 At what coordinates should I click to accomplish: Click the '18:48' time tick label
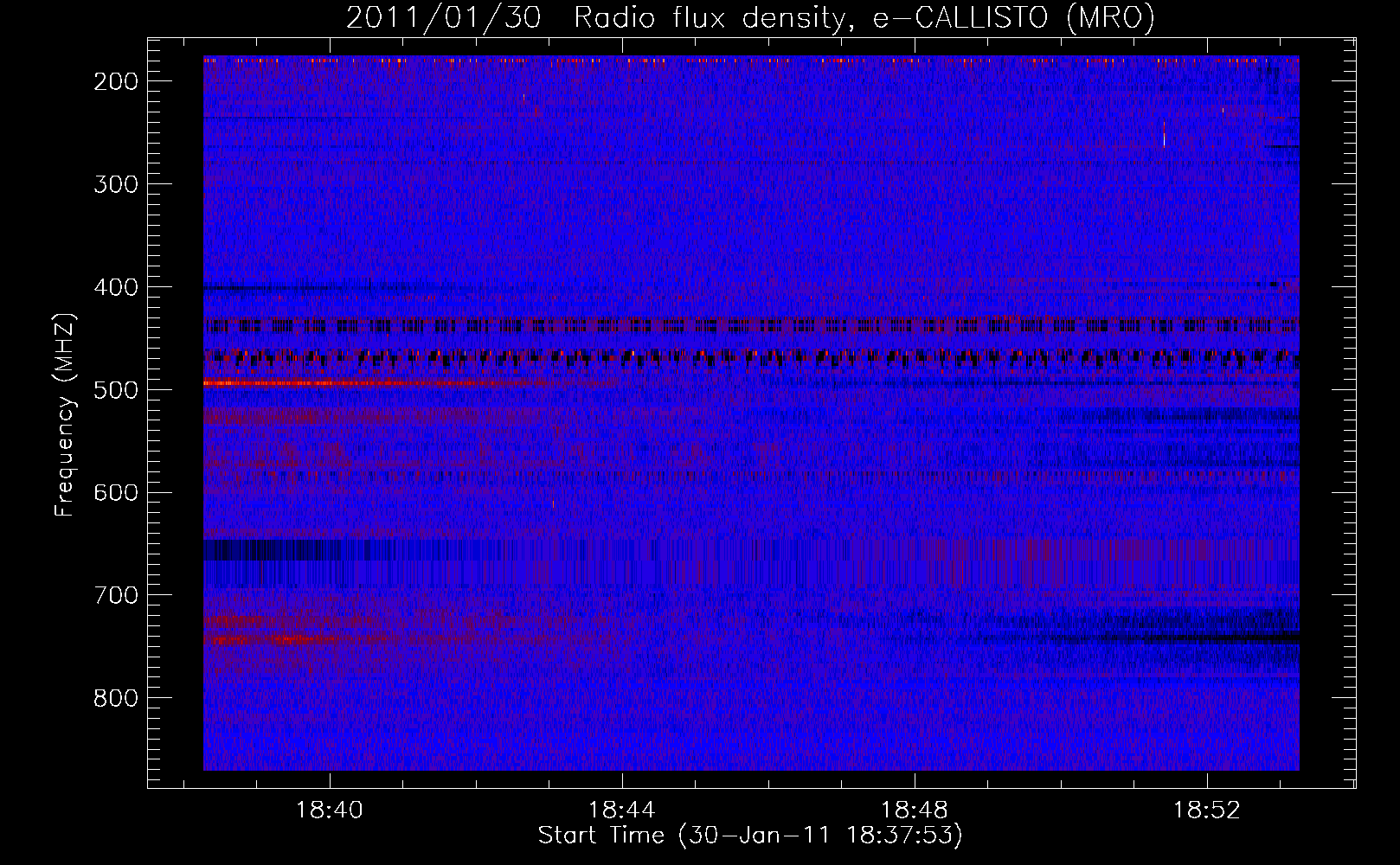pos(915,811)
